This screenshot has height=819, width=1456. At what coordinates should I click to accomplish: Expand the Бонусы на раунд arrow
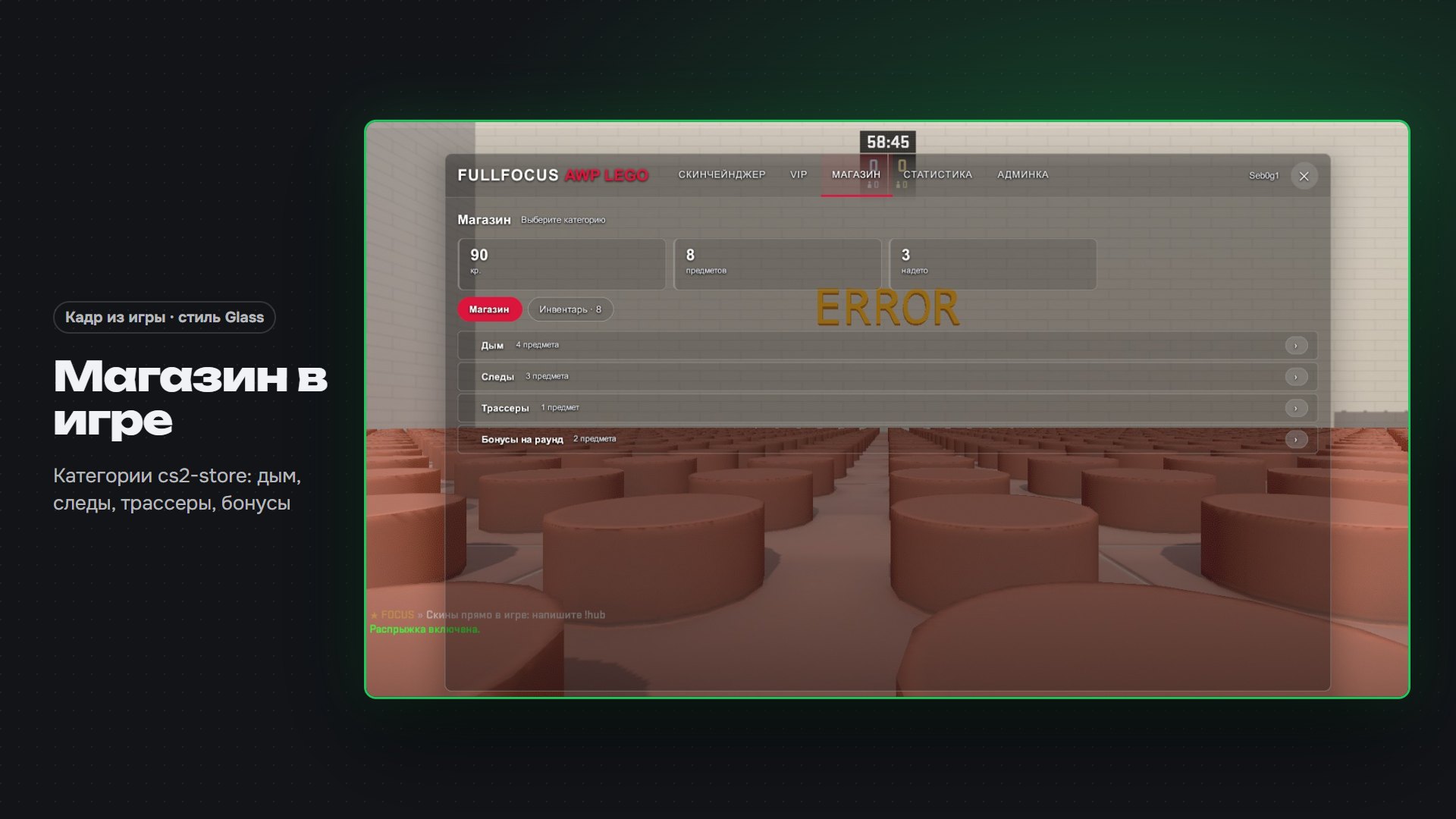coord(1295,440)
